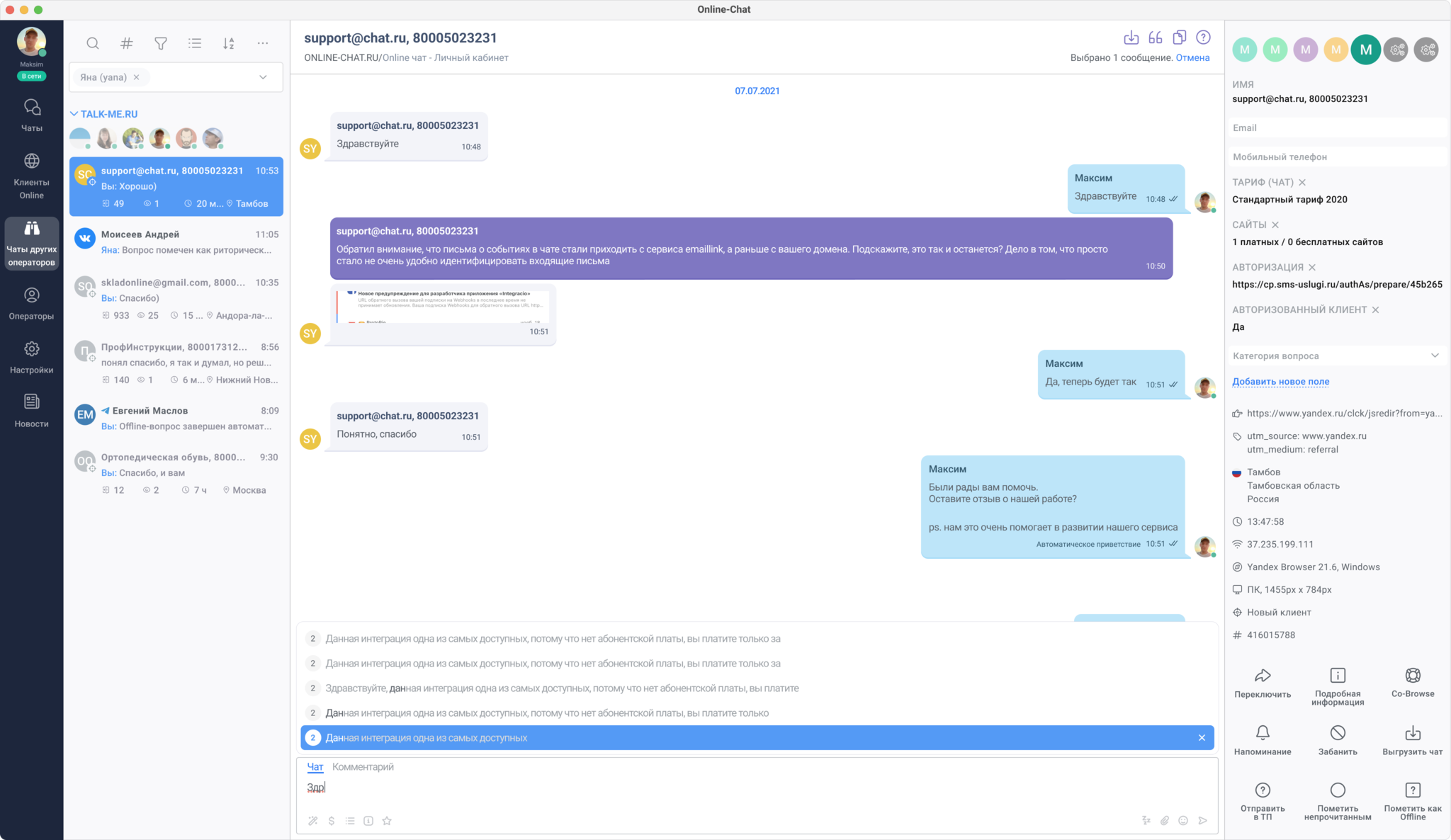
Task: Open the screenshot thumbnail sent at 10:51
Action: click(x=443, y=307)
